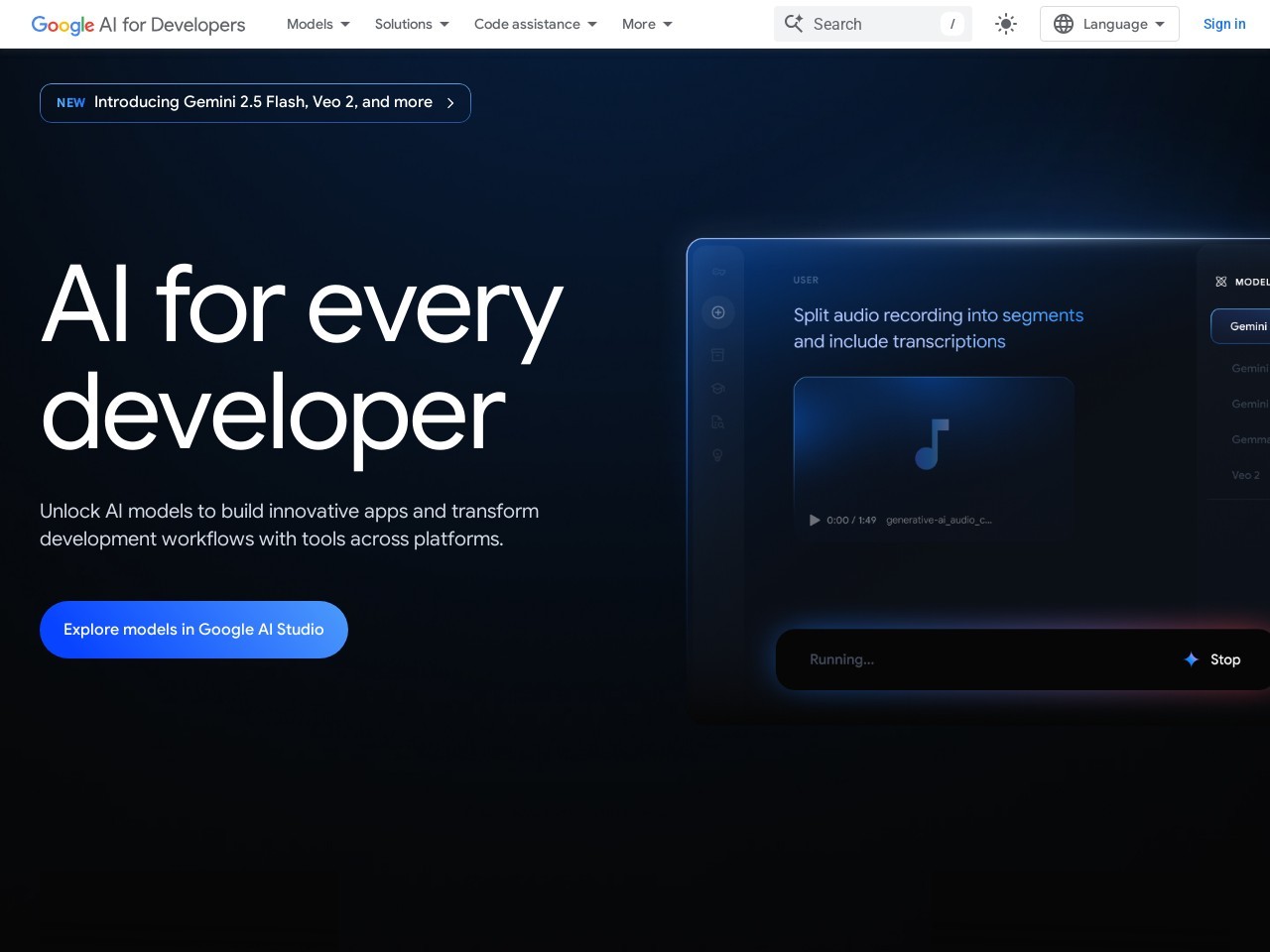
Task: Click the archive box icon in demo sidebar
Action: click(717, 355)
